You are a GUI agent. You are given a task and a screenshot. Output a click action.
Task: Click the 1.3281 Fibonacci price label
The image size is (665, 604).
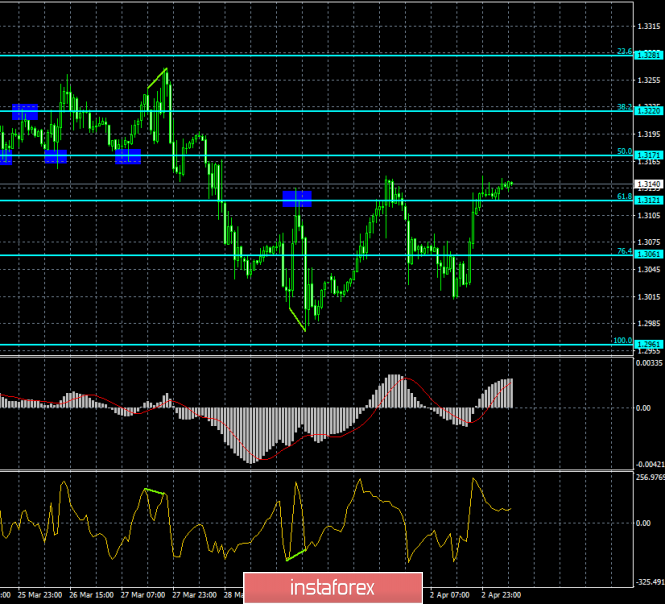[x=647, y=54]
